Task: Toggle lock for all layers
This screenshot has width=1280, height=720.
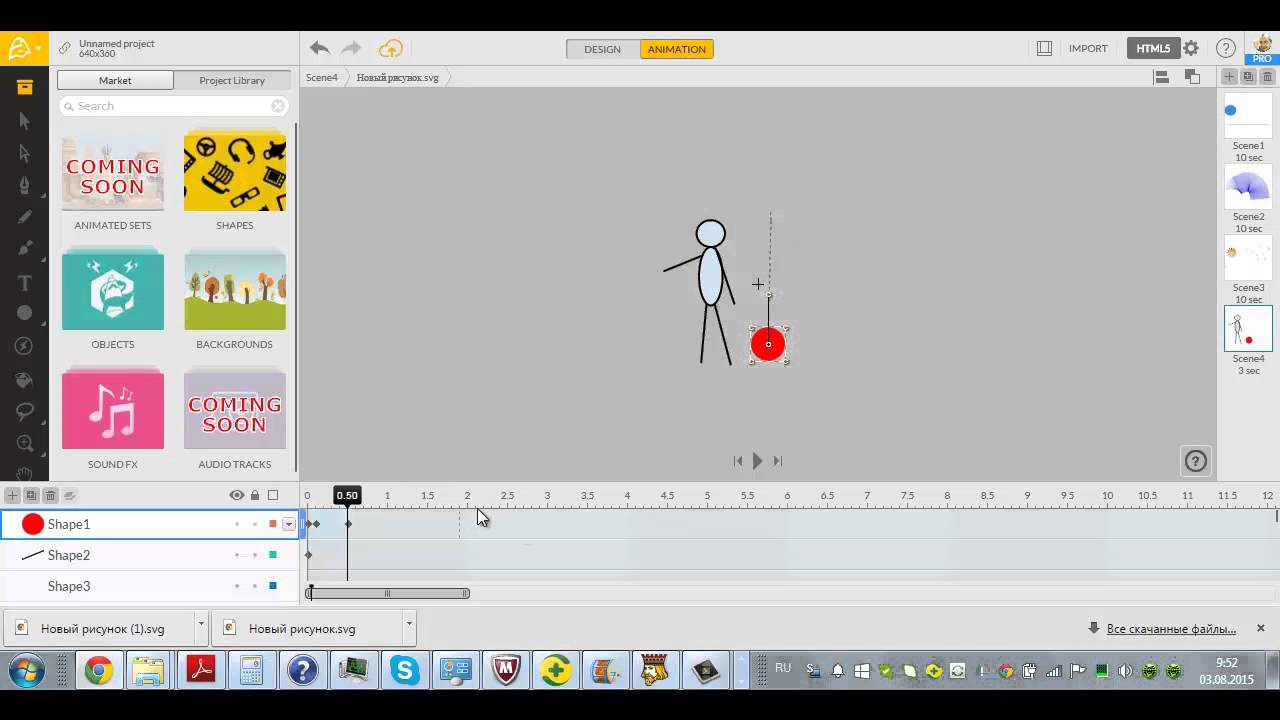Action: tap(255, 495)
